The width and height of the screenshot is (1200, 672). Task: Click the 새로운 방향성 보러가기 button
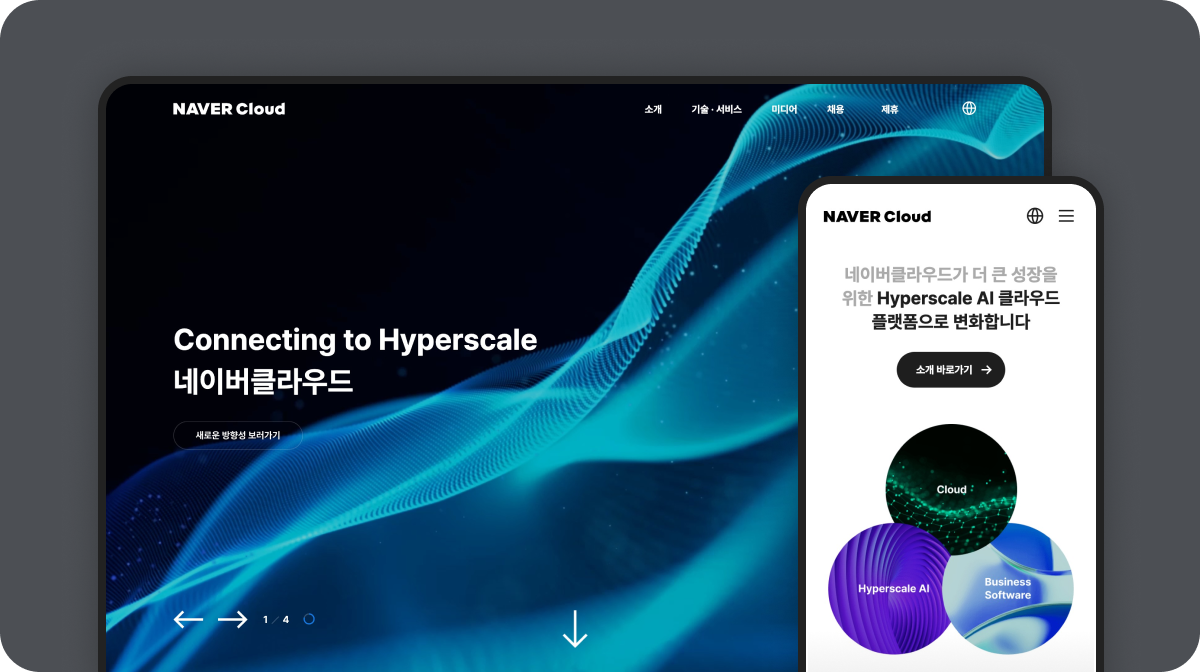pyautogui.click(x=238, y=435)
